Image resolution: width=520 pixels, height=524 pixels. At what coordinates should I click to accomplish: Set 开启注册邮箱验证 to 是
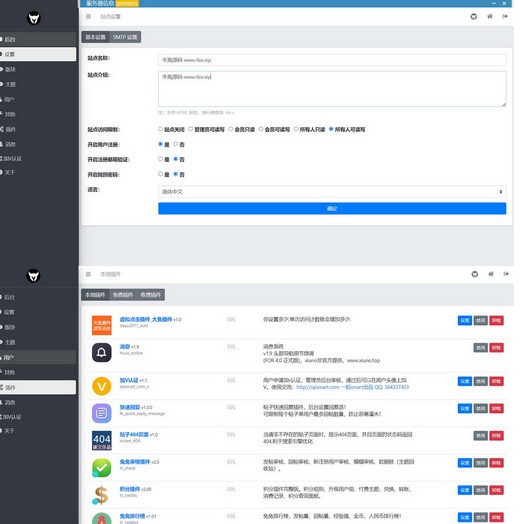click(160, 159)
